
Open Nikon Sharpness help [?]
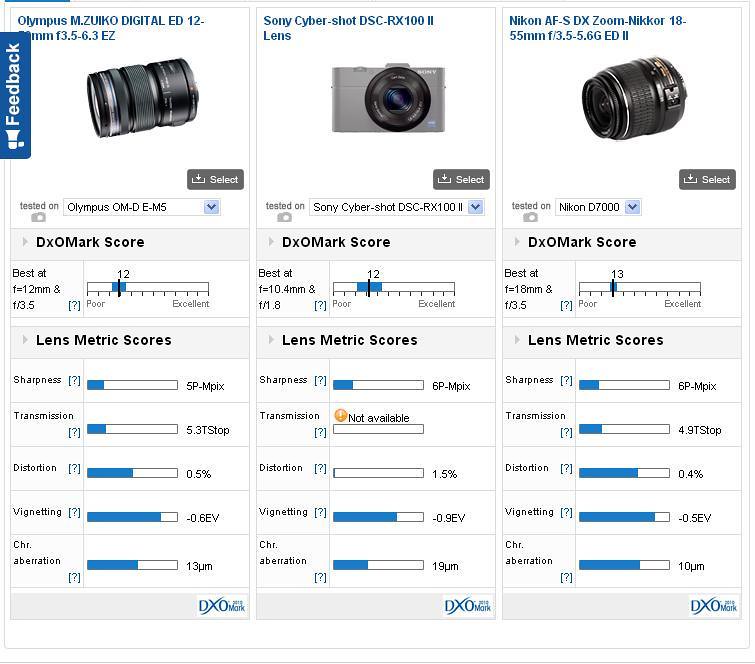(x=566, y=380)
